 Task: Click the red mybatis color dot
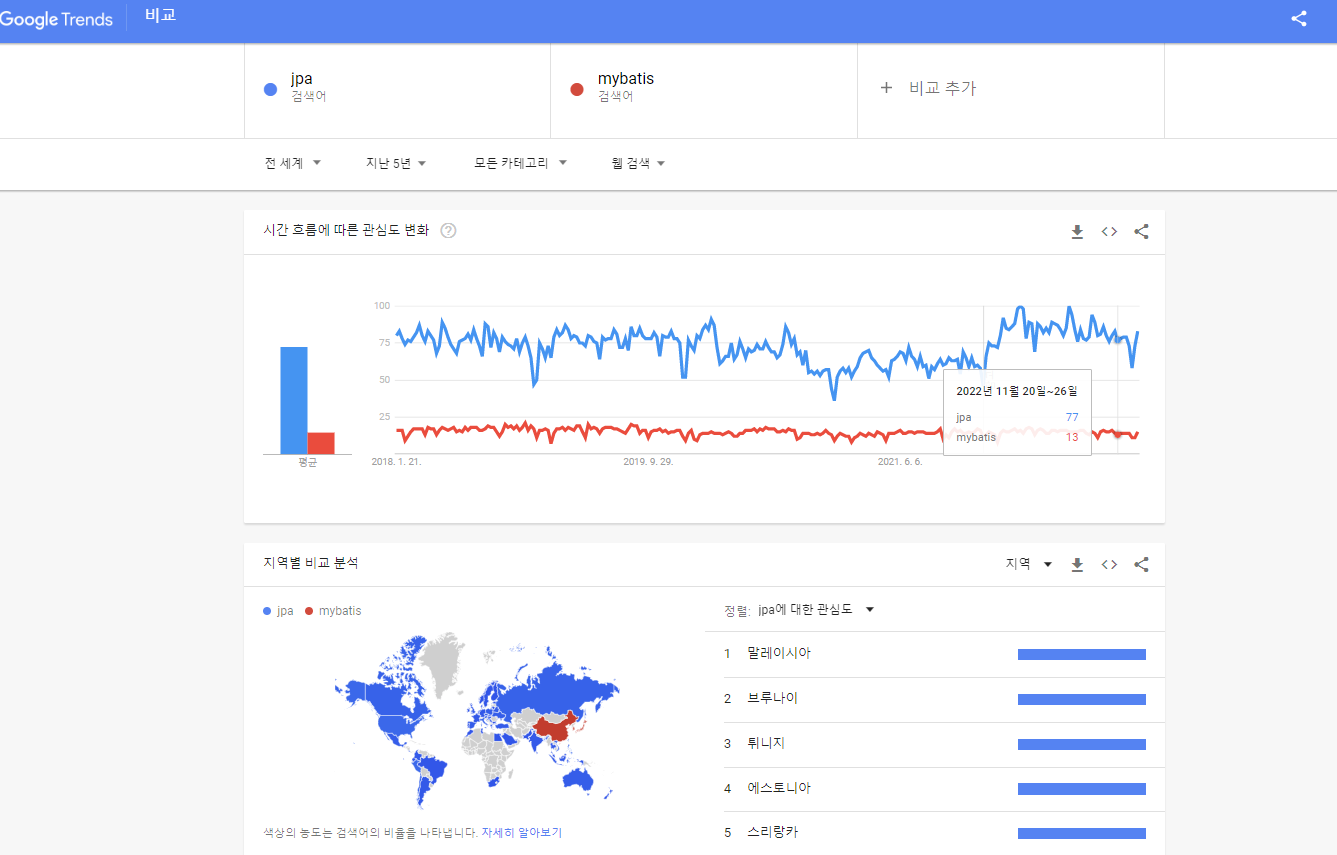(x=576, y=89)
